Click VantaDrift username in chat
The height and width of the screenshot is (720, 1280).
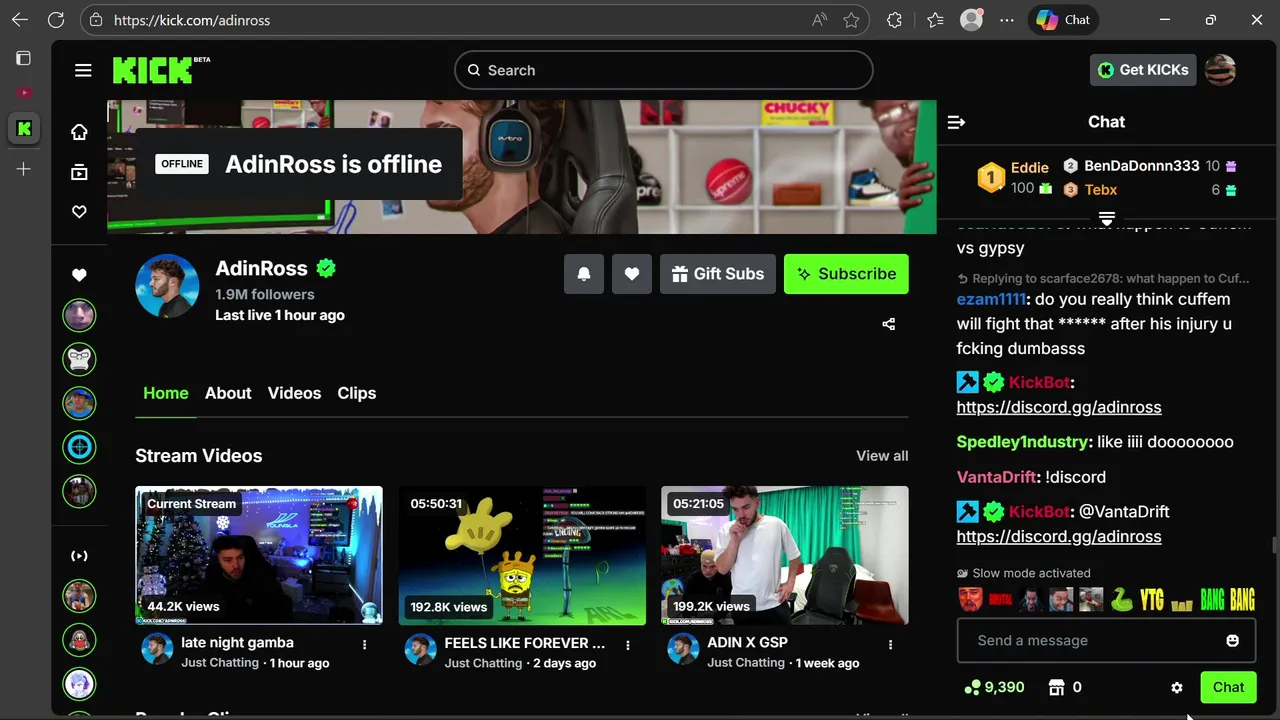click(x=996, y=477)
